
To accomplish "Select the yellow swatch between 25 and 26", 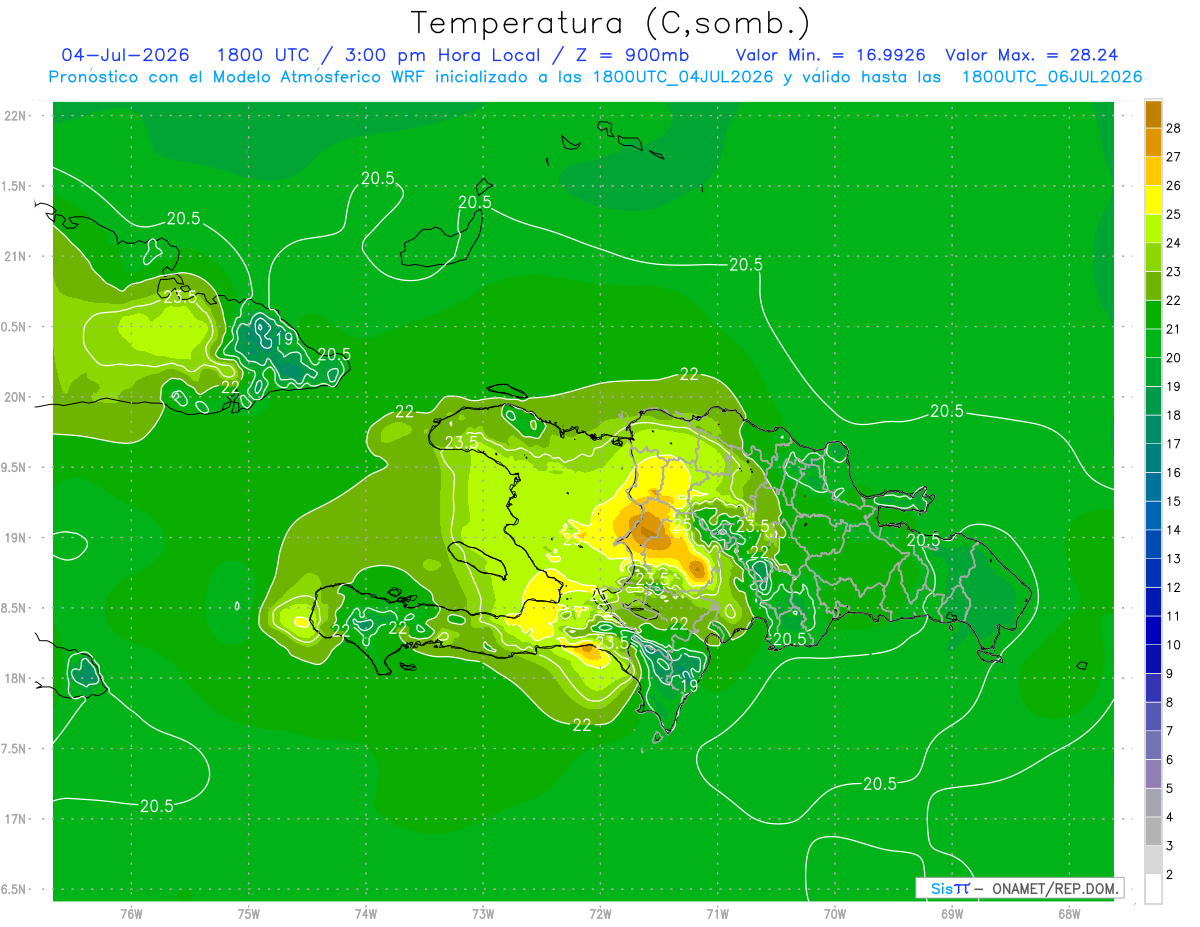I will (1153, 200).
